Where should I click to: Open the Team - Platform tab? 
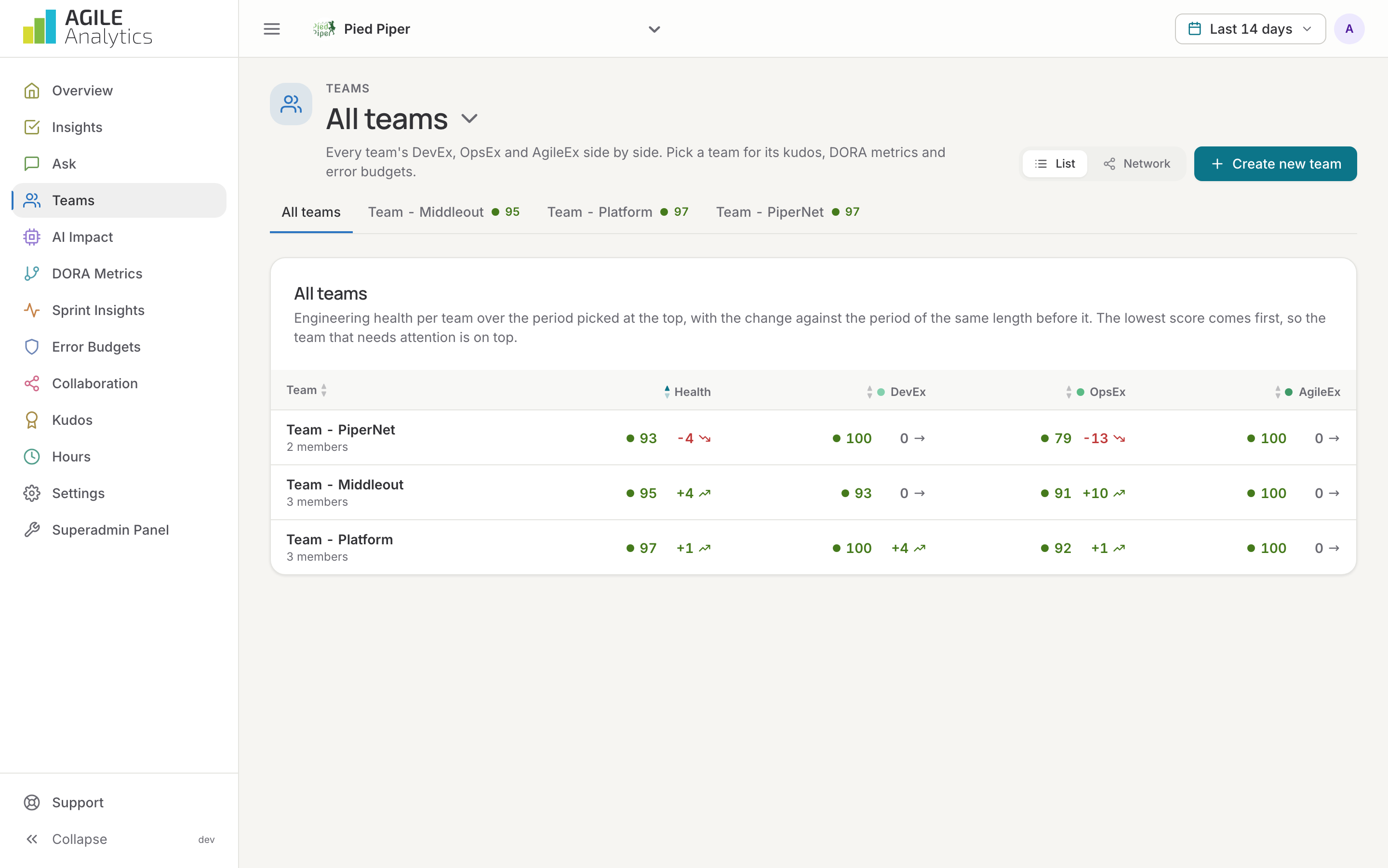pyautogui.click(x=617, y=212)
